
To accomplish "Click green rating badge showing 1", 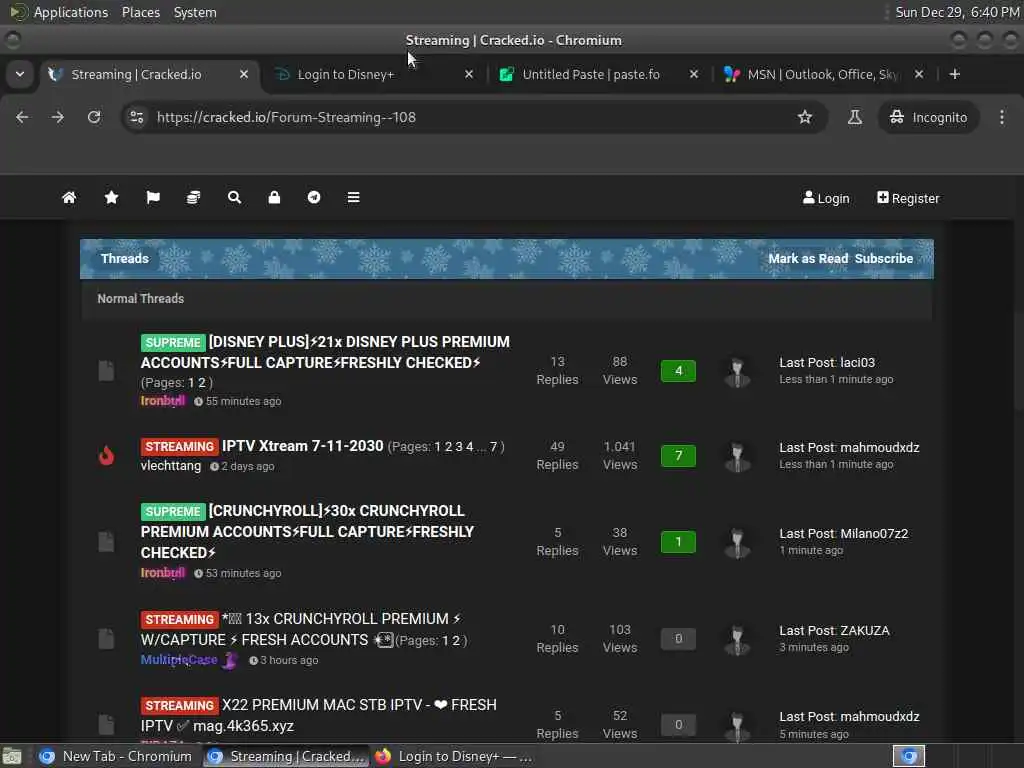I will (678, 541).
